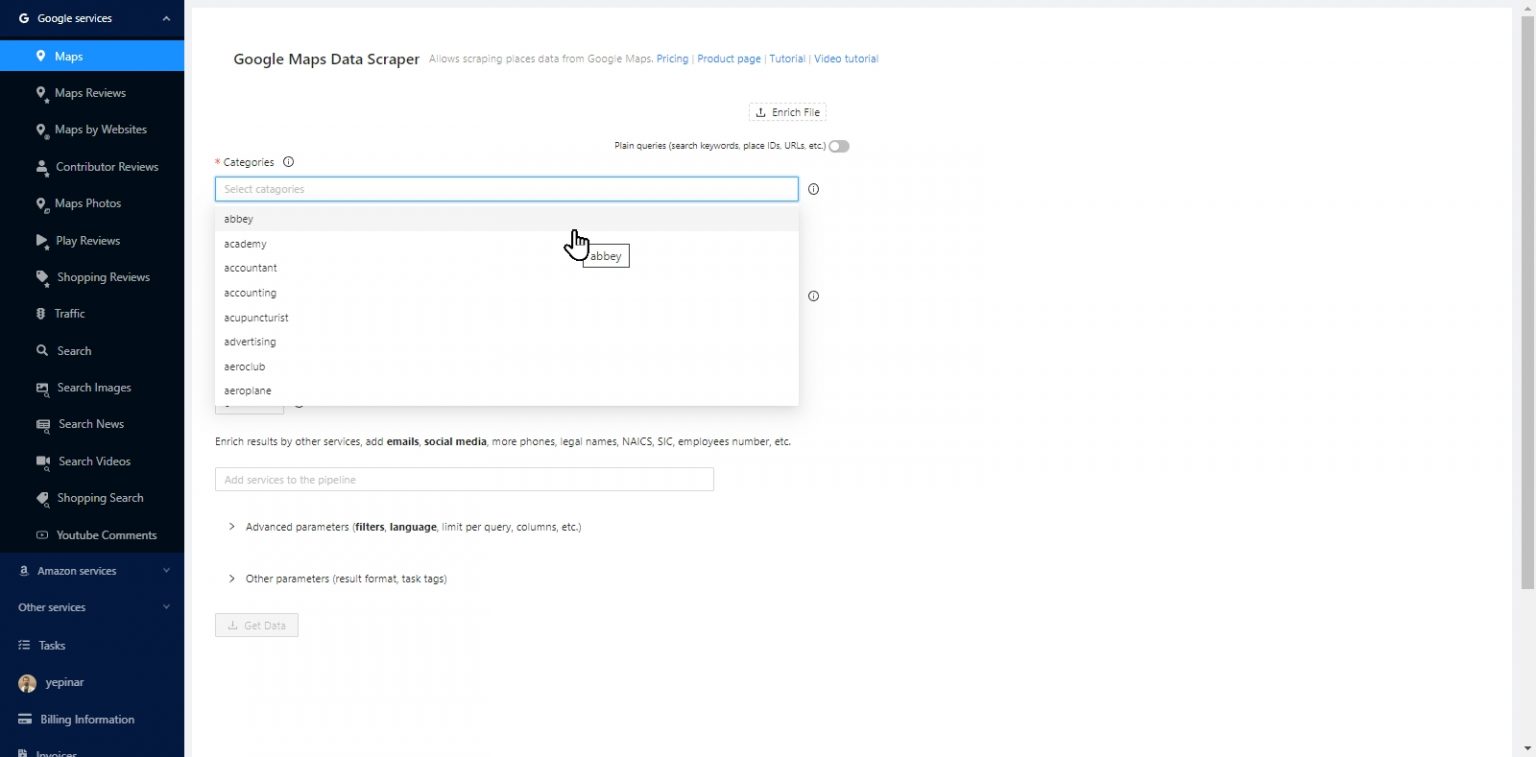This screenshot has width=1536, height=757.
Task: Click the Maps Photos sidebar icon
Action: coord(42,204)
